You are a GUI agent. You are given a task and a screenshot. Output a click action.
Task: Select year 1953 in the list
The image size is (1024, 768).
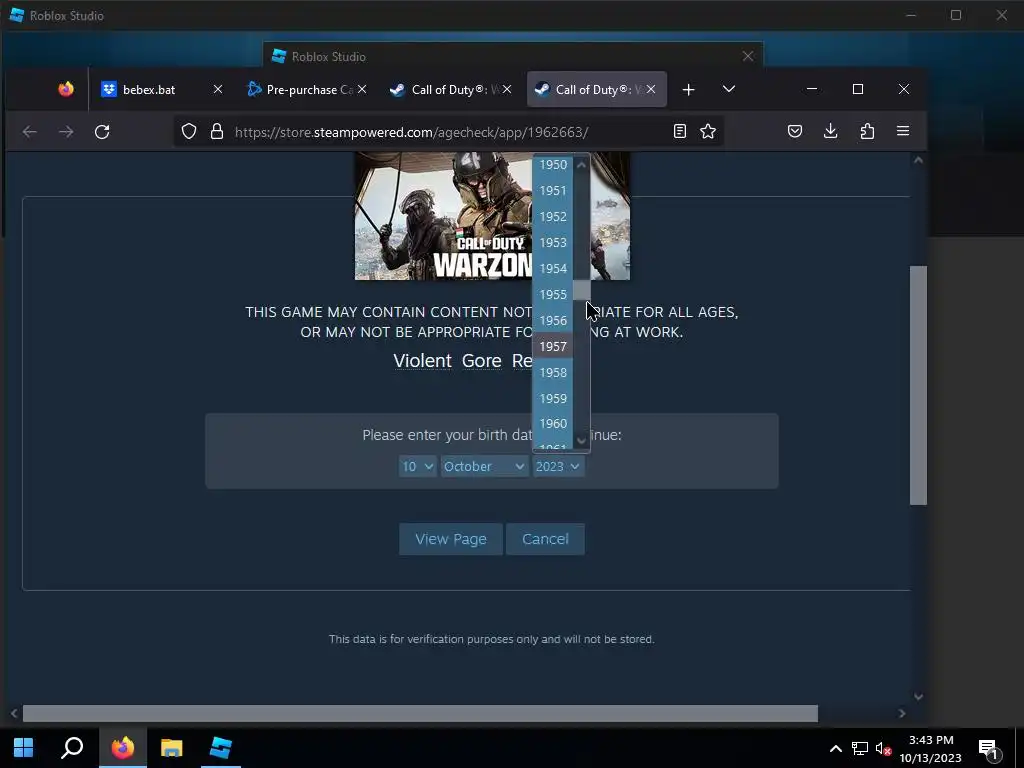coord(553,242)
